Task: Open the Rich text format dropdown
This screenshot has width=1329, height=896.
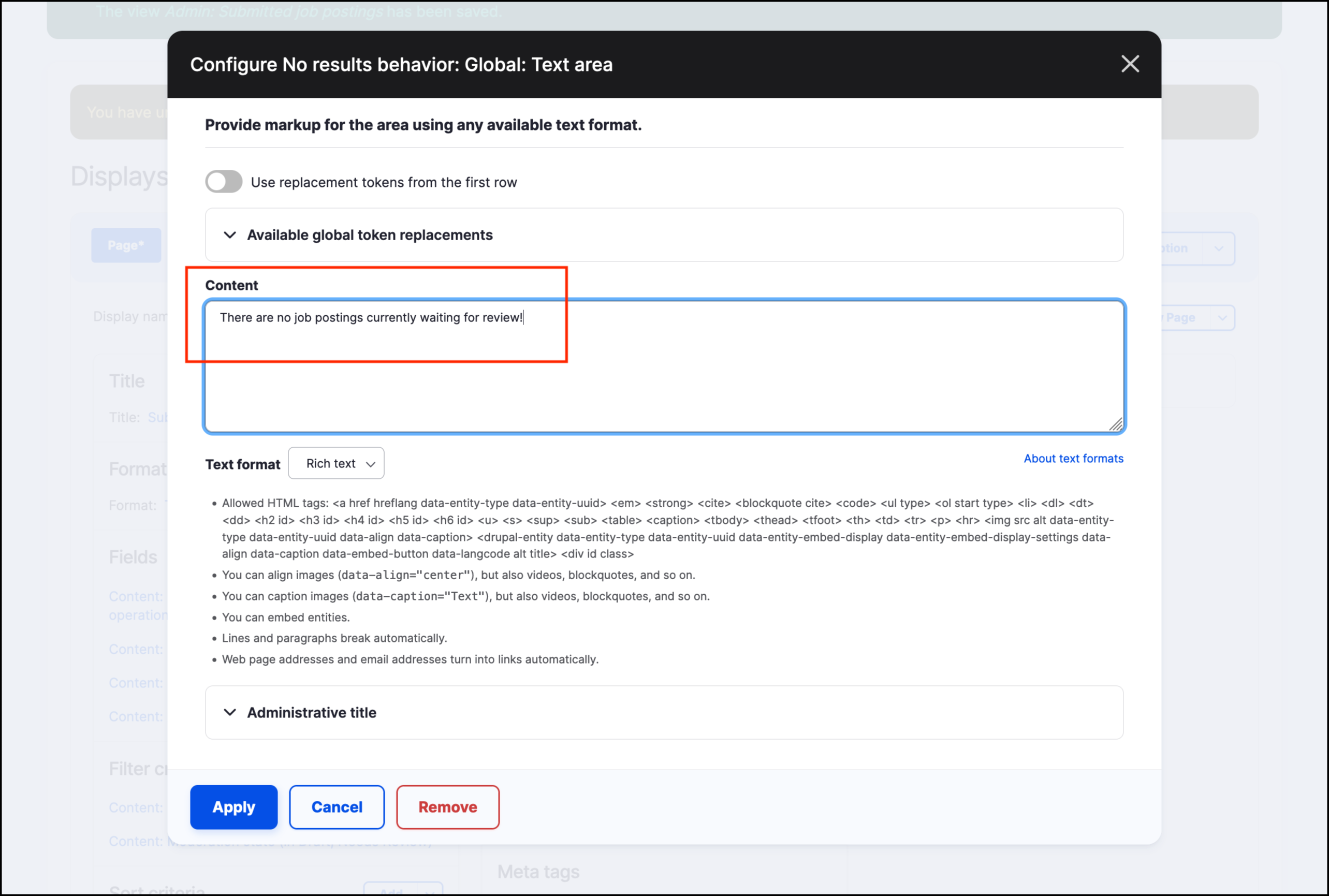Action: [x=335, y=463]
